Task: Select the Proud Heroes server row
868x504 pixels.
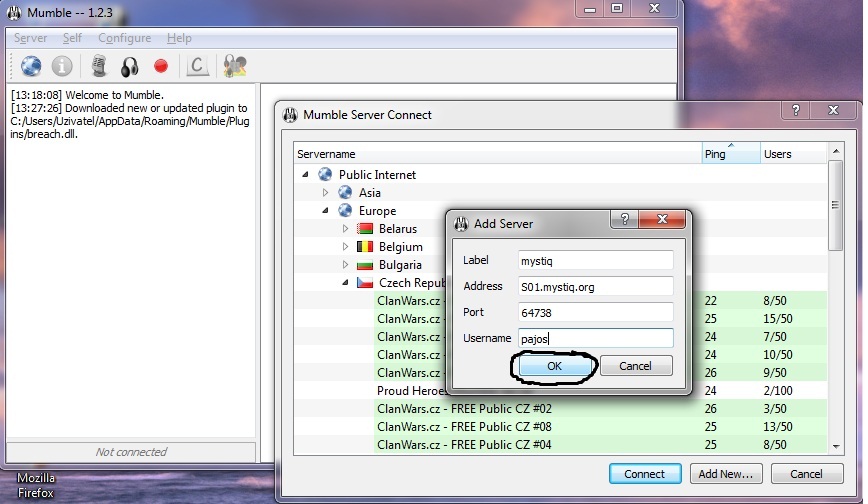Action: (x=560, y=391)
